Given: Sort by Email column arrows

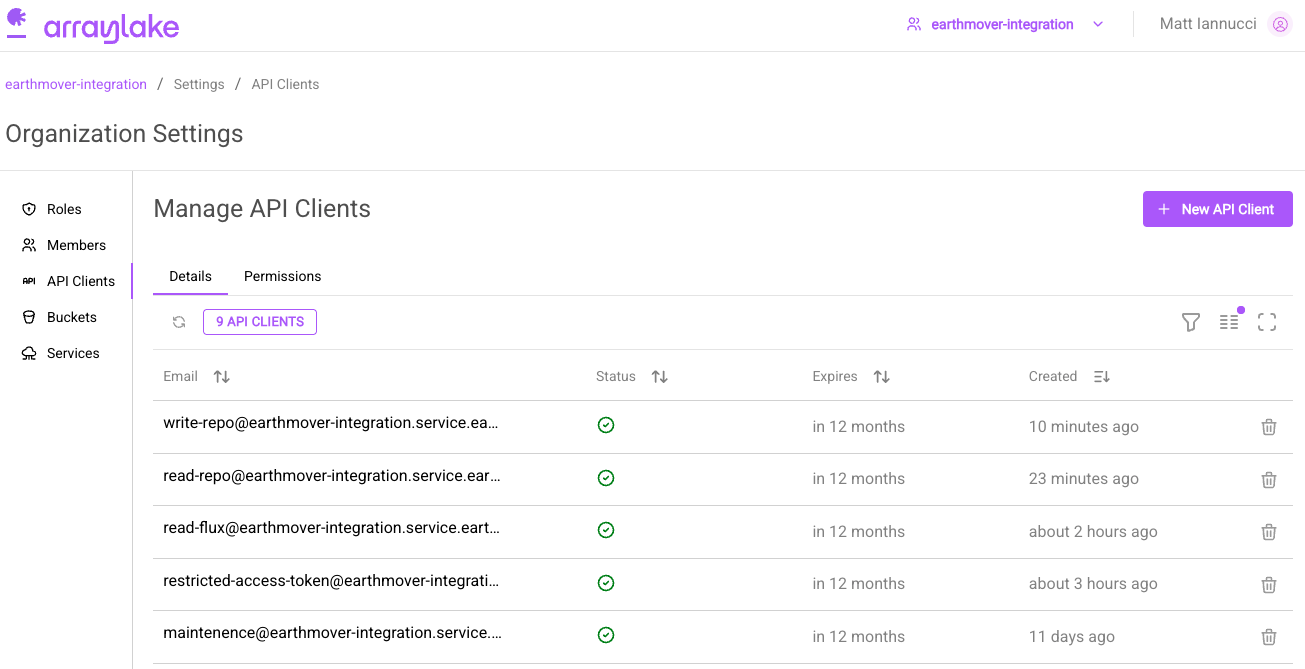Looking at the screenshot, I should click(222, 377).
